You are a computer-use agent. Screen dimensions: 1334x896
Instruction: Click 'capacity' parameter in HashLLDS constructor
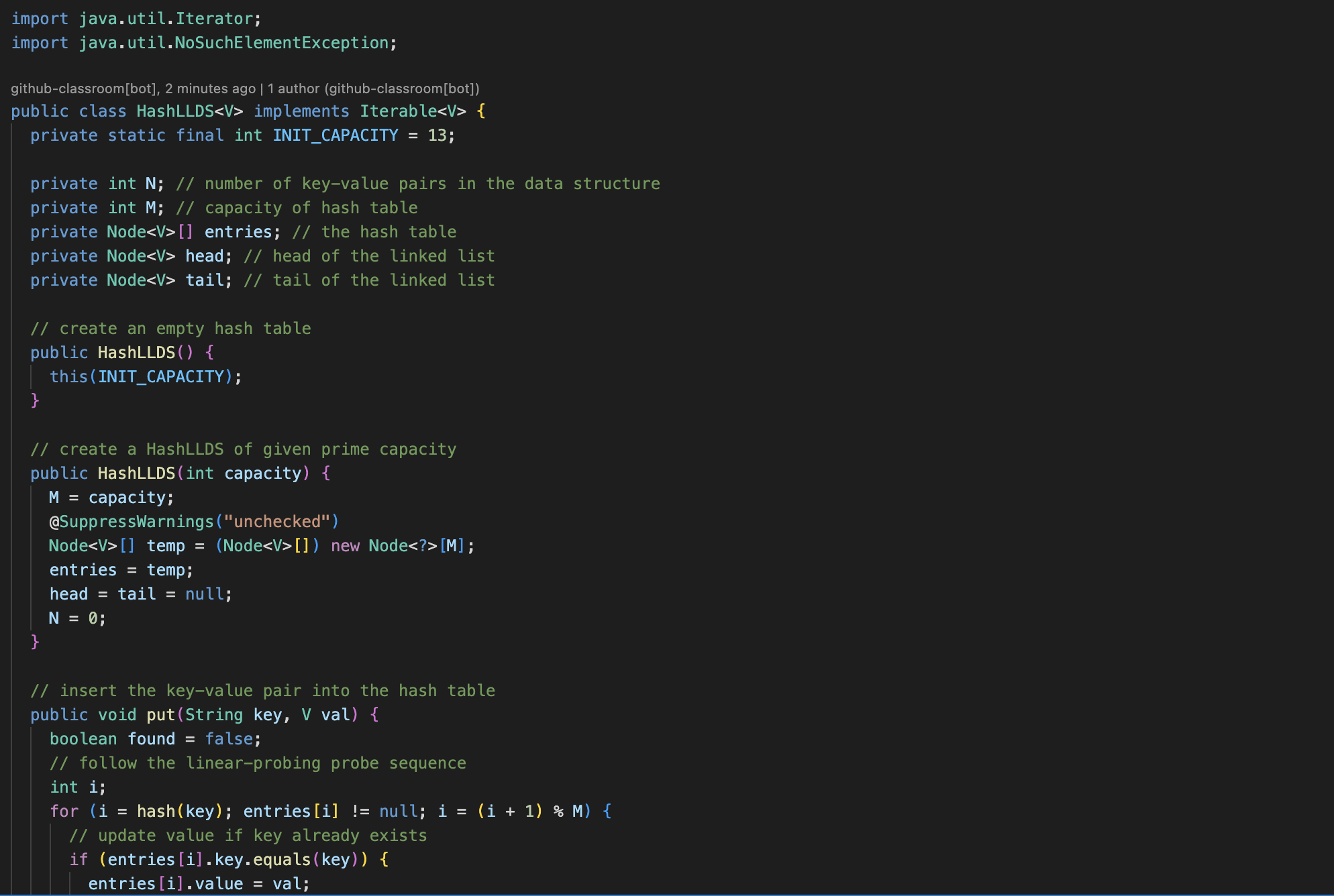pyautogui.click(x=262, y=473)
